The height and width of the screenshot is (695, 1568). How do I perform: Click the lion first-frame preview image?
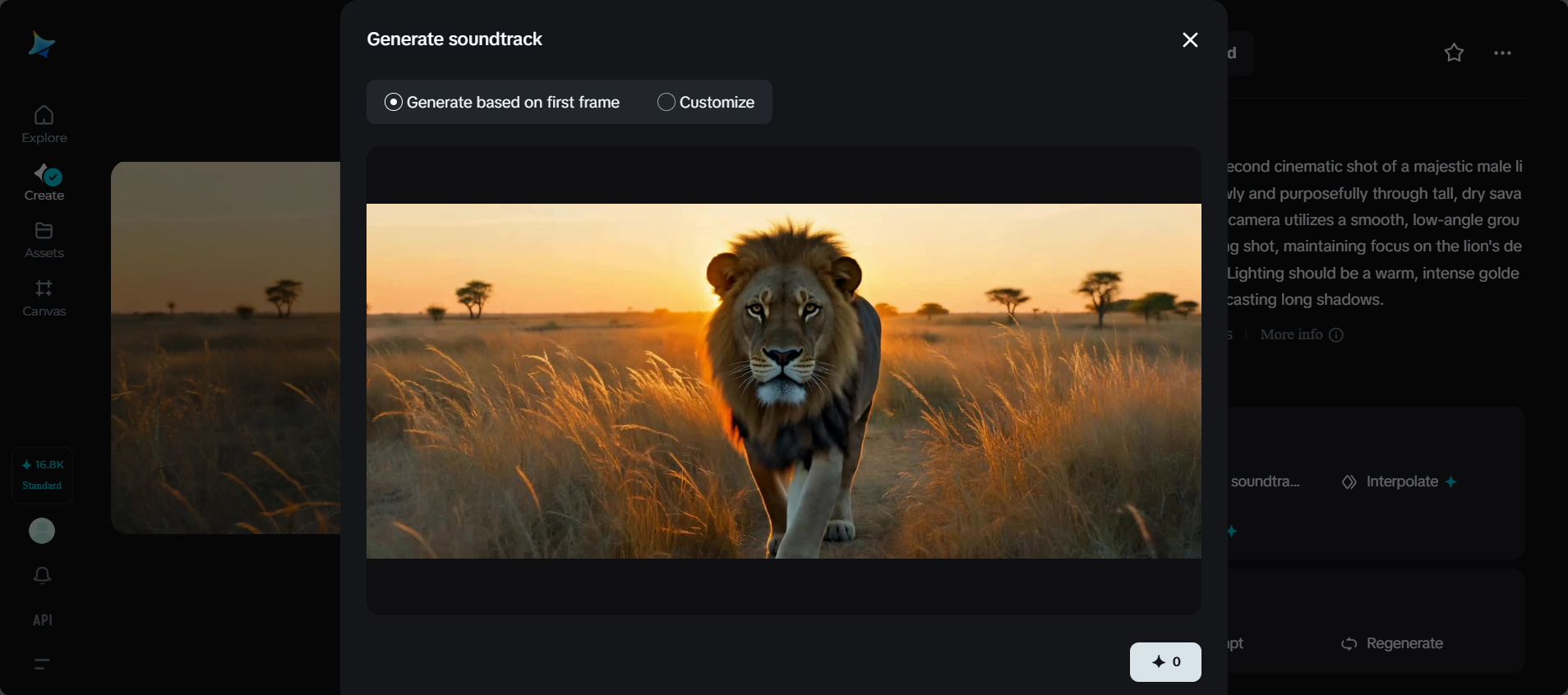point(784,381)
